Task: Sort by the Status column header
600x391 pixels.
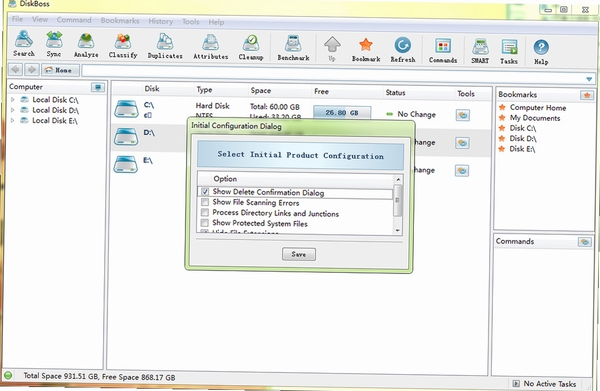Action: (395, 93)
